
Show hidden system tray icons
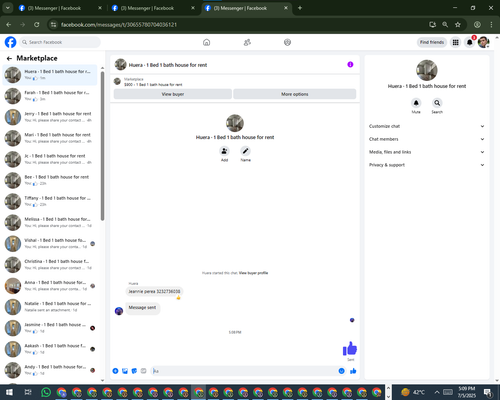click(437, 392)
